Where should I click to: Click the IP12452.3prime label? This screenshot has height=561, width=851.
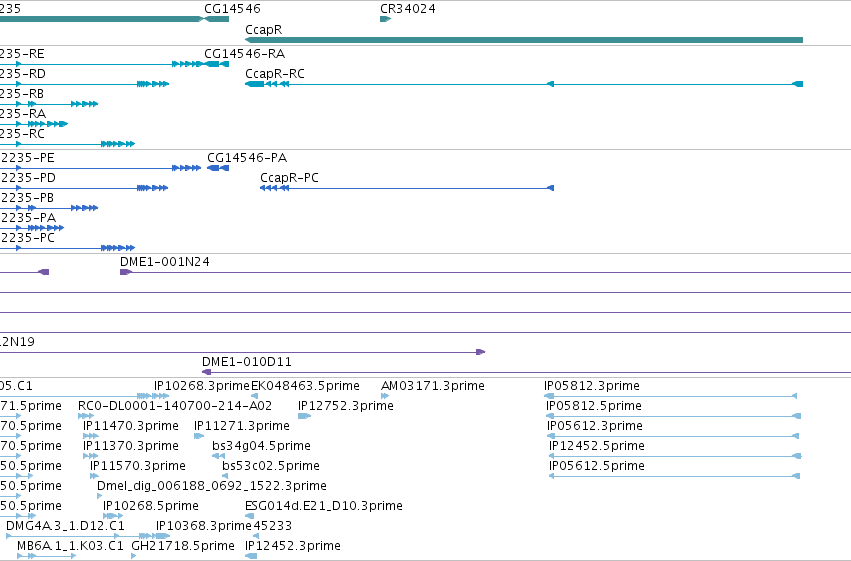(293, 546)
